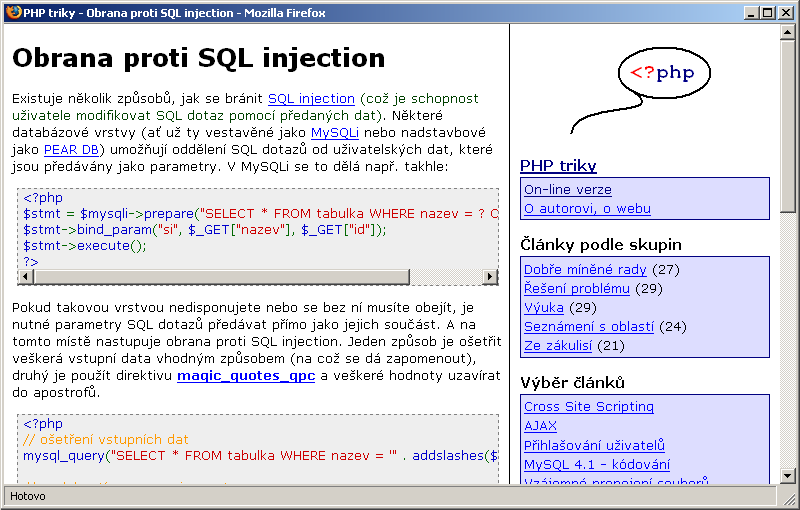Click the Obrana proti SQL injection heading

click(198, 58)
